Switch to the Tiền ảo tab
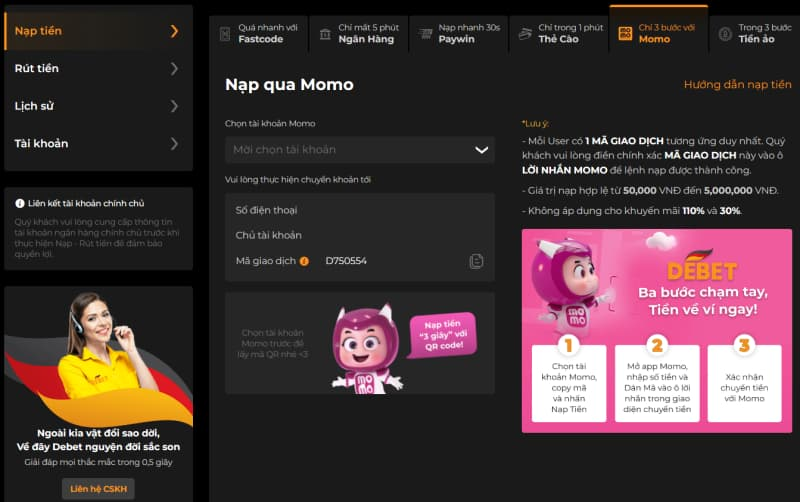The width and height of the screenshot is (800, 502). (755, 33)
